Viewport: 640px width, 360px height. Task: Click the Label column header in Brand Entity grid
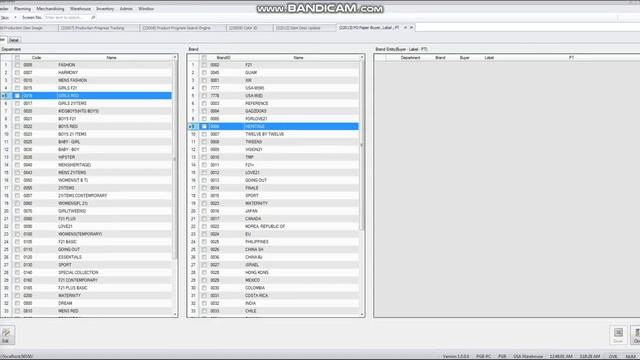coord(489,58)
